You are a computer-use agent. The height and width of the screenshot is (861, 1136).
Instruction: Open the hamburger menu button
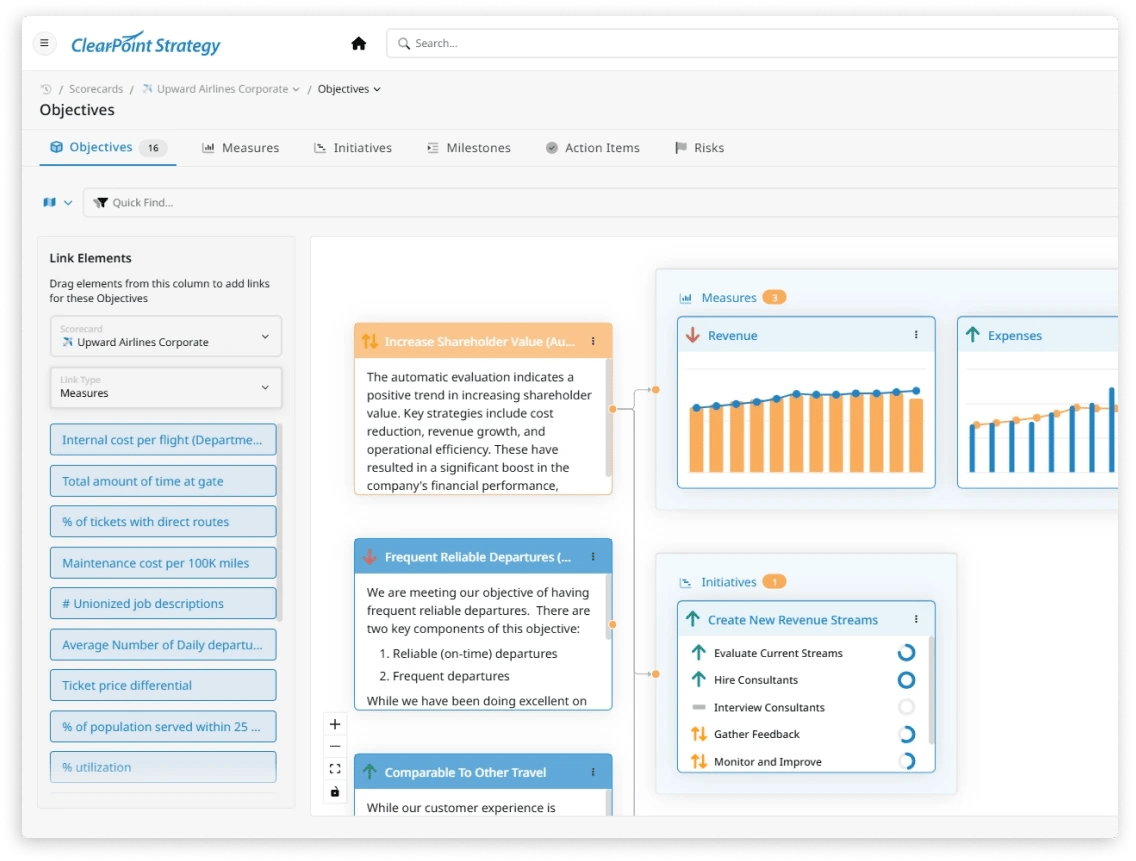[44, 43]
